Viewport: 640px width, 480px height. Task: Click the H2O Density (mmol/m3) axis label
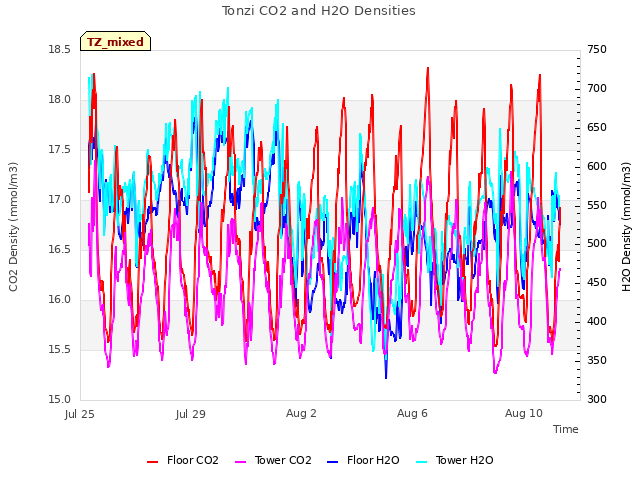626,227
